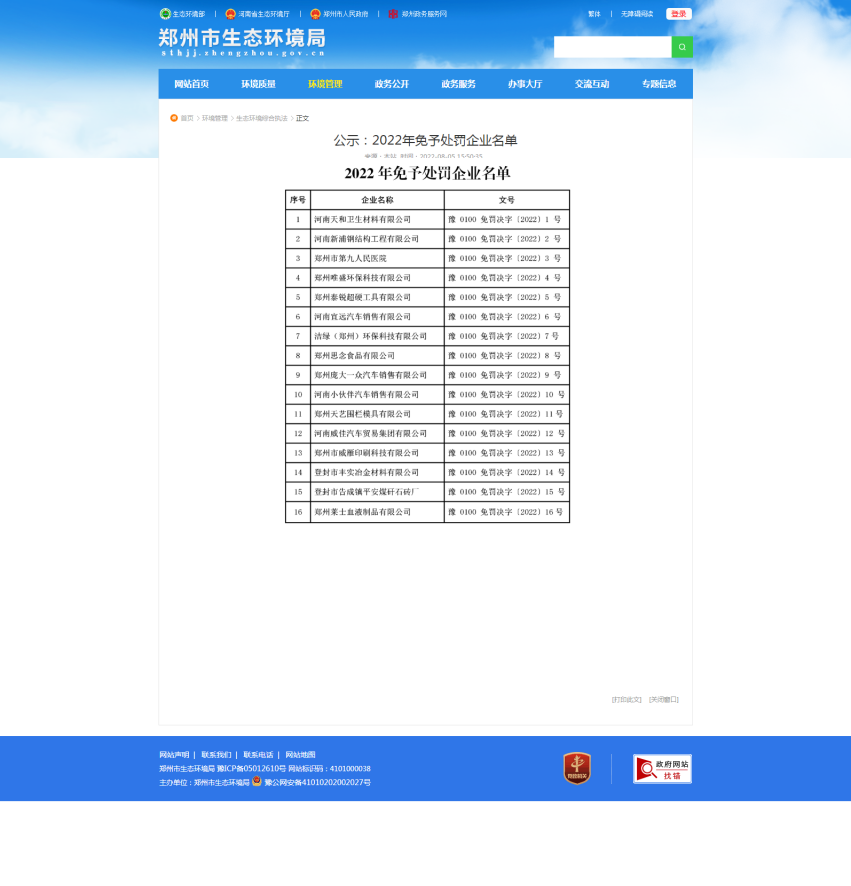Click the 郑州泰锐超硬工具有限公司 cell
The width and height of the screenshot is (851, 886).
point(377,297)
